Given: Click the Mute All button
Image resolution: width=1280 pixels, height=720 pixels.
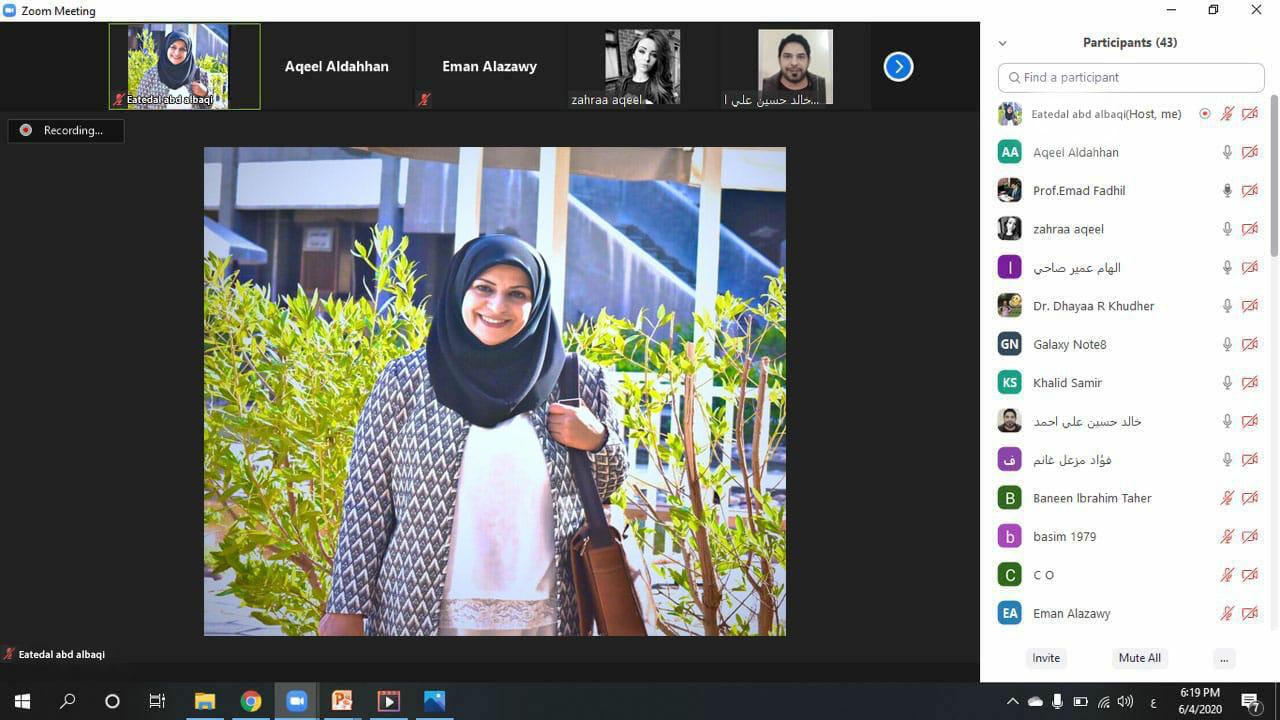Looking at the screenshot, I should (1139, 658).
